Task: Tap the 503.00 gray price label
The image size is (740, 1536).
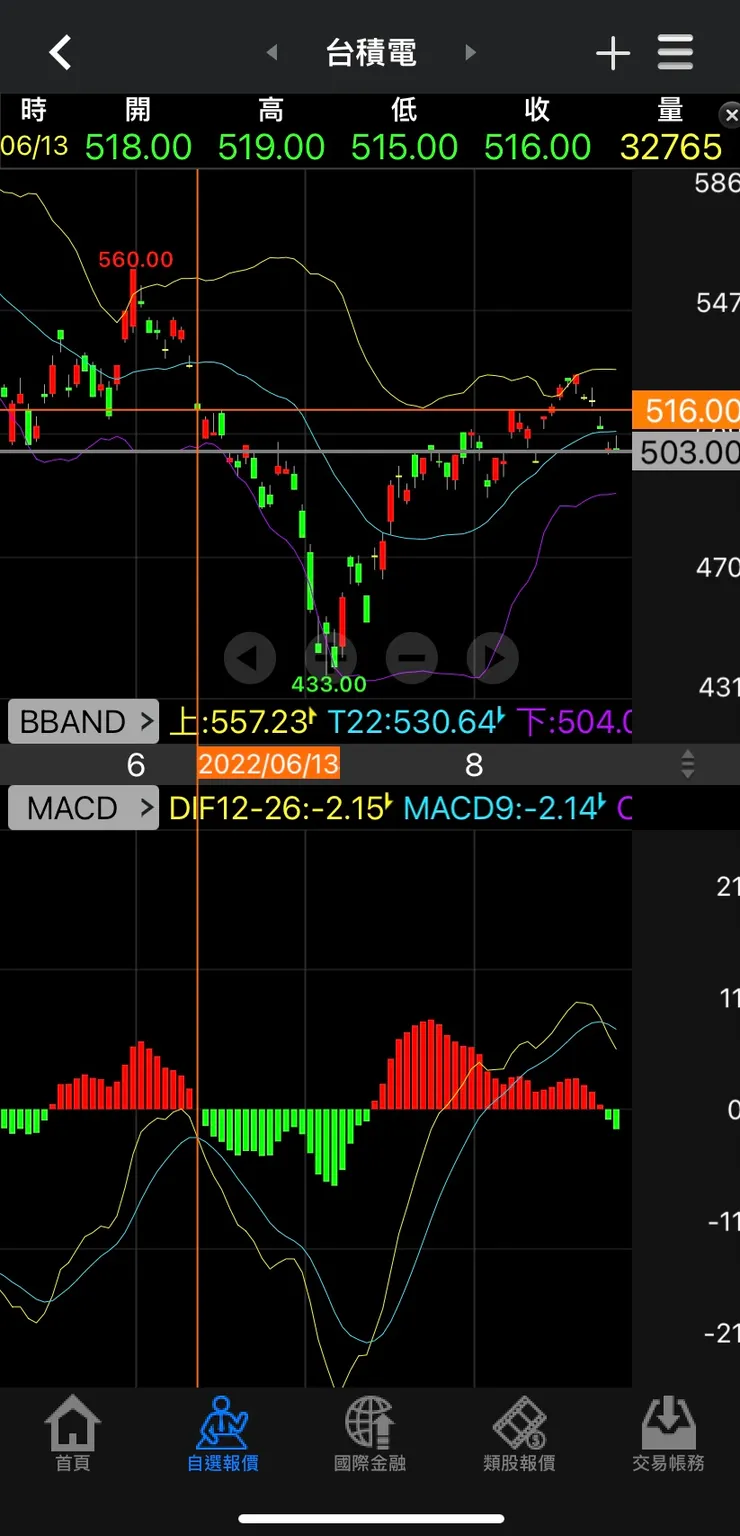Action: point(687,452)
